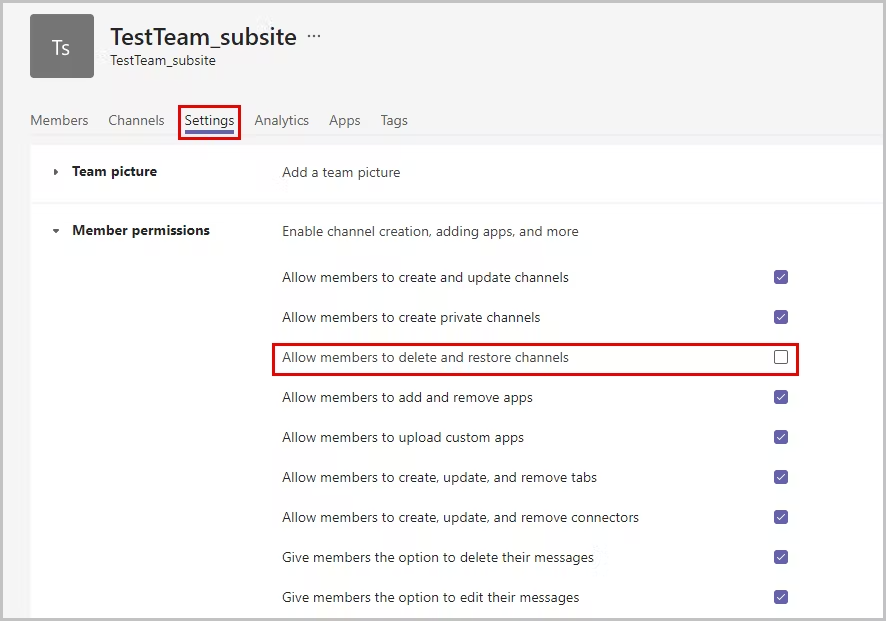Go to the Tags tab
This screenshot has height=621, width=886.
[394, 120]
